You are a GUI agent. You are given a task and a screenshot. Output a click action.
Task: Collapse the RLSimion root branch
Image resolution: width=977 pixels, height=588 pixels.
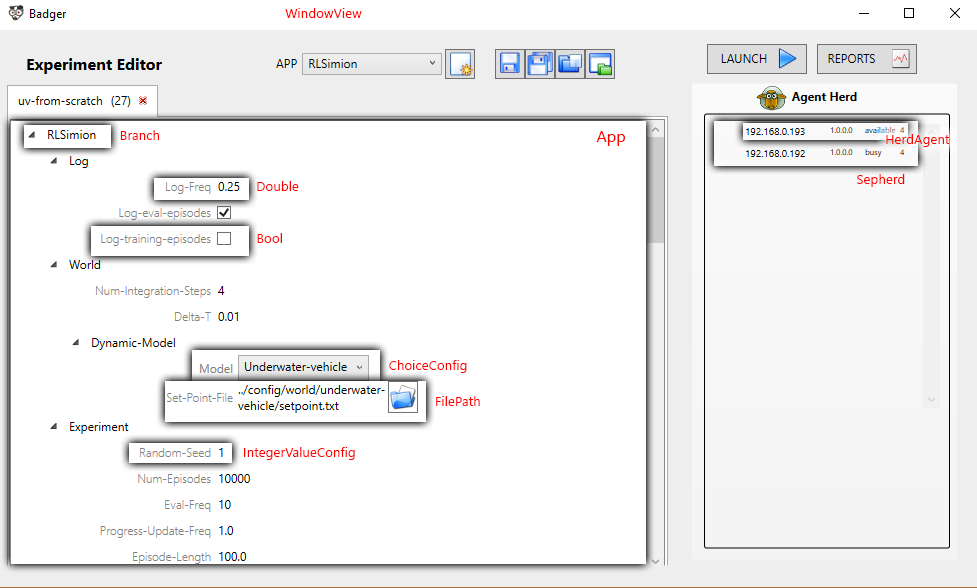(32, 135)
